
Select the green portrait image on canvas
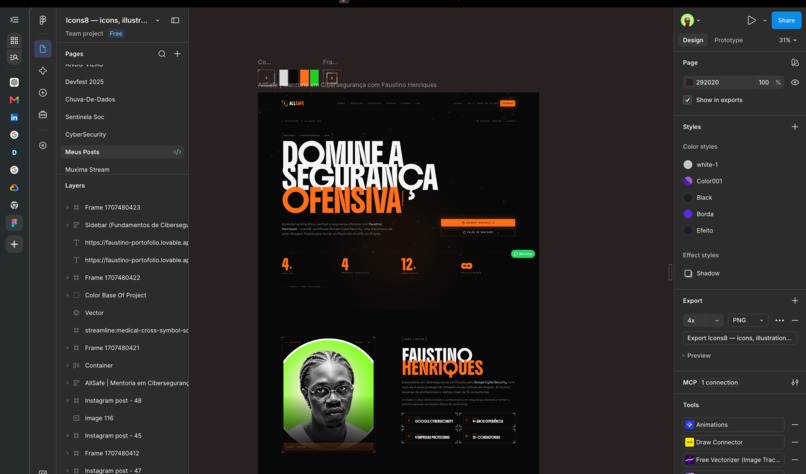(x=328, y=394)
